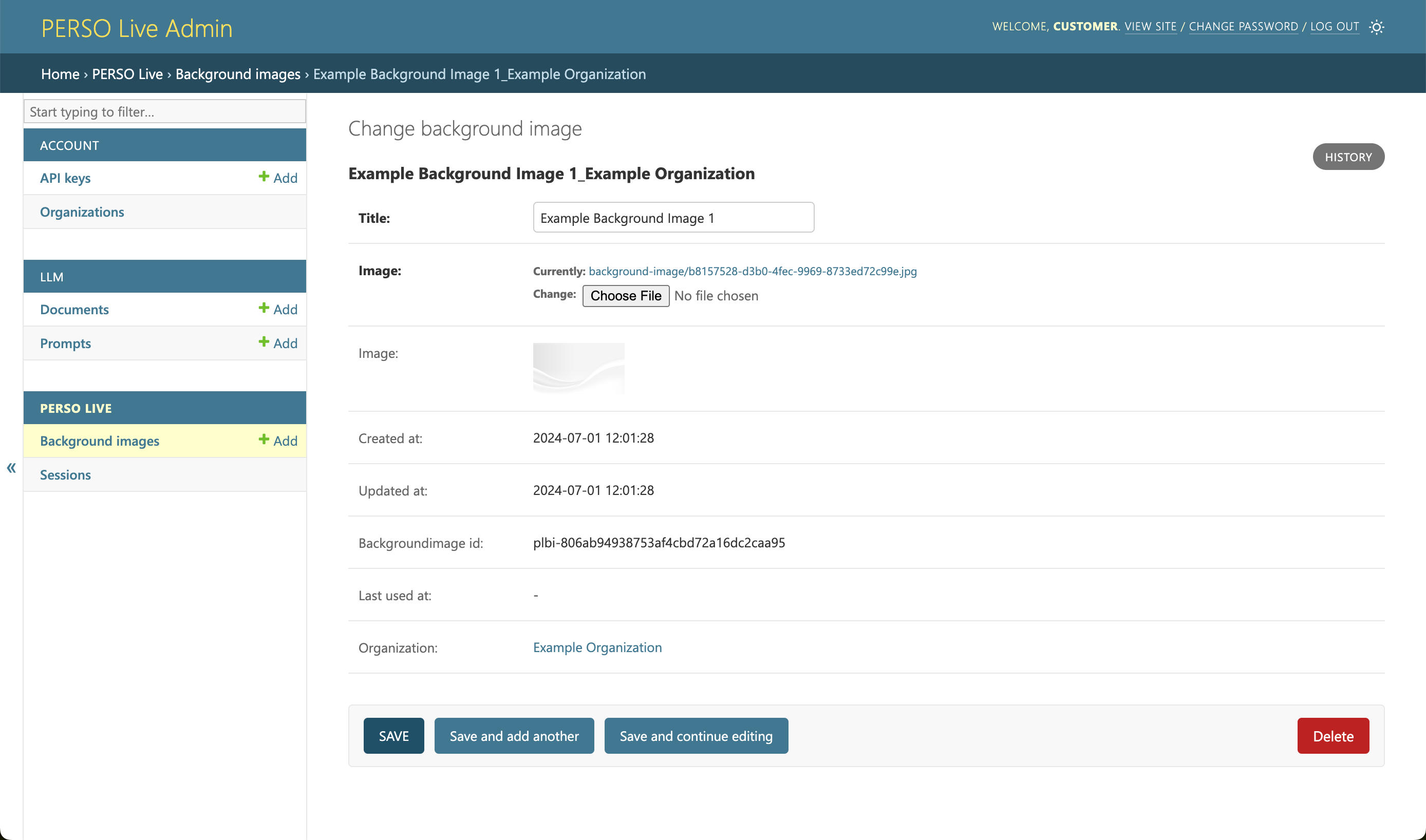
Task: Open the Sessions sidebar item
Action: click(65, 474)
